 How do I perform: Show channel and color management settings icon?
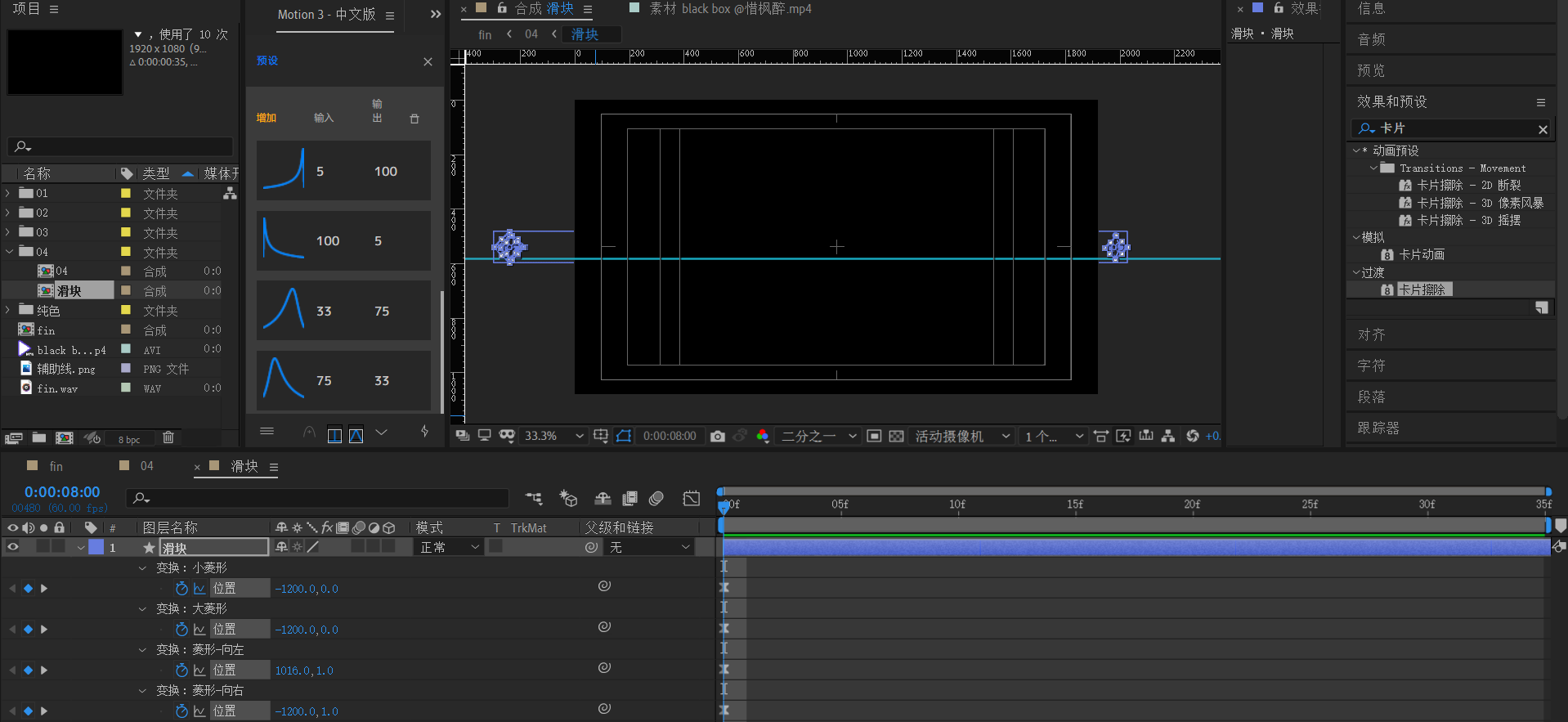coord(762,436)
